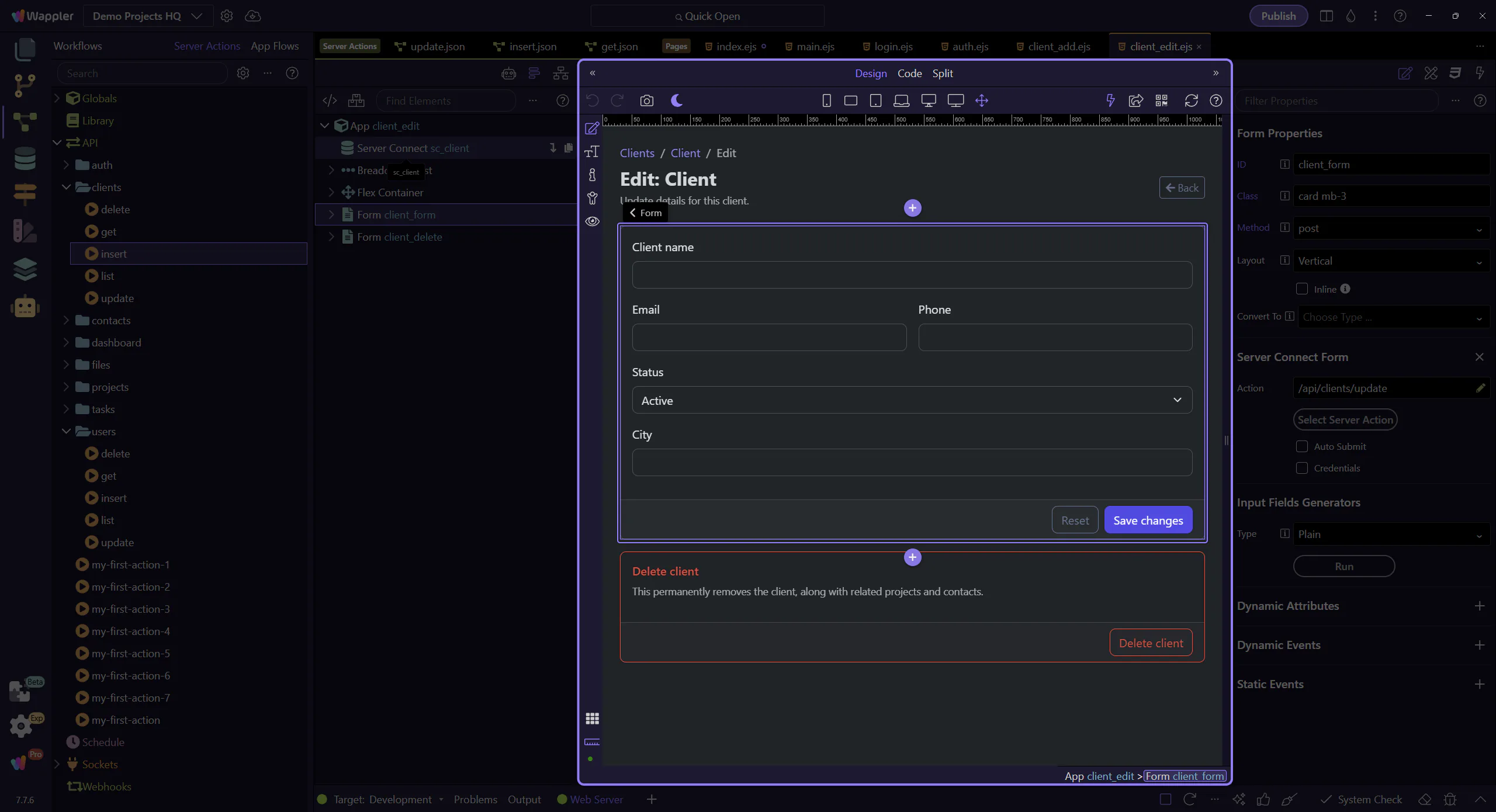
Task: Open the Database Manager sidebar icon
Action: [x=25, y=159]
